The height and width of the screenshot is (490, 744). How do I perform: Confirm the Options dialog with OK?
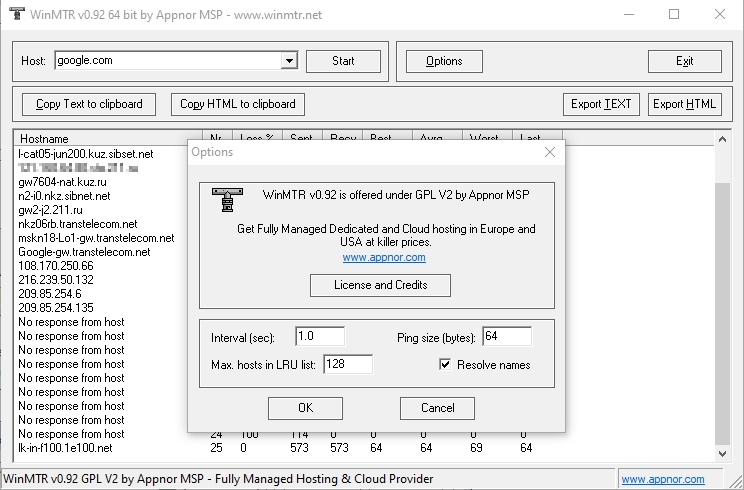pyautogui.click(x=305, y=408)
